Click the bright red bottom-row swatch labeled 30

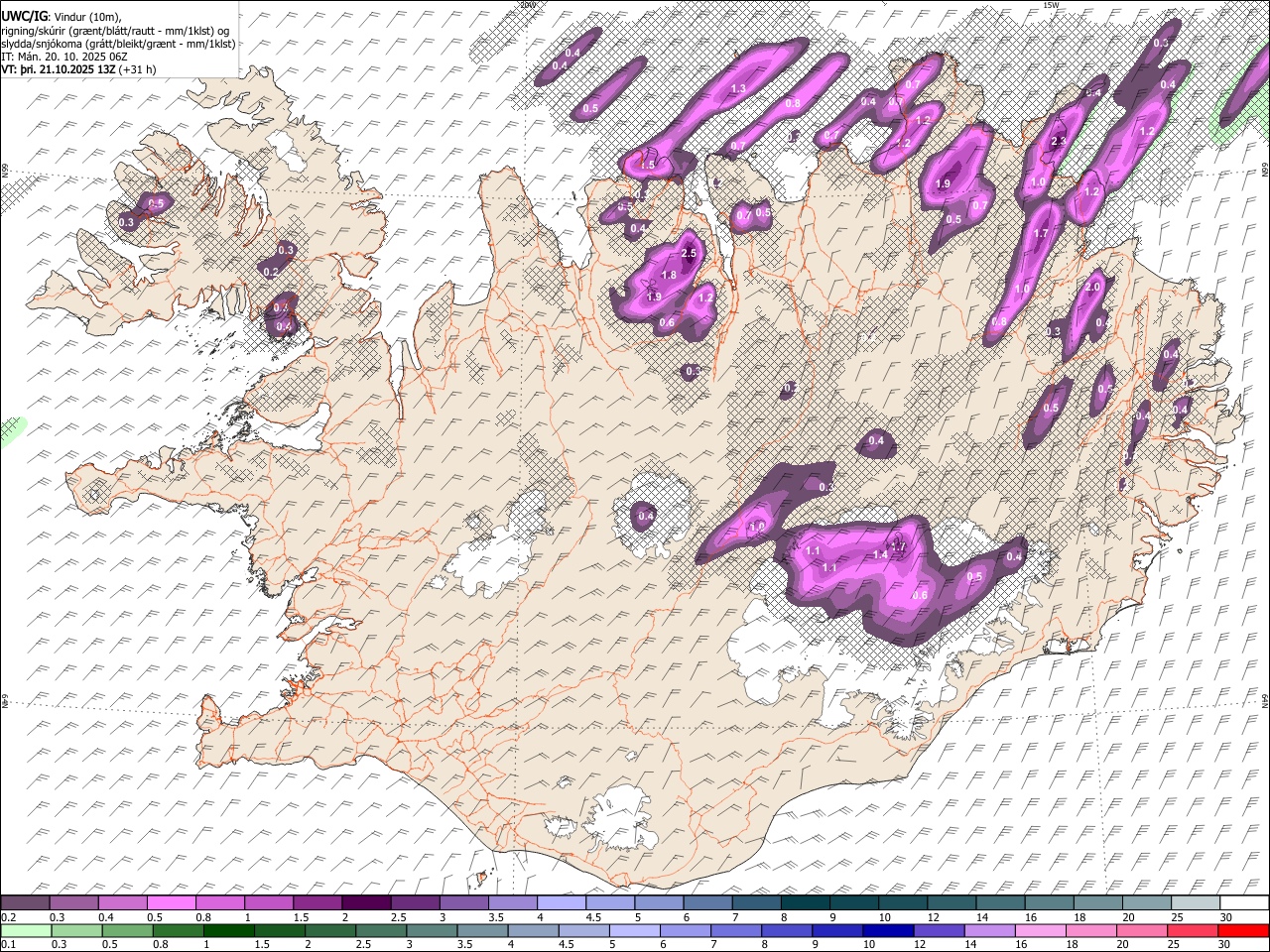[1244, 931]
